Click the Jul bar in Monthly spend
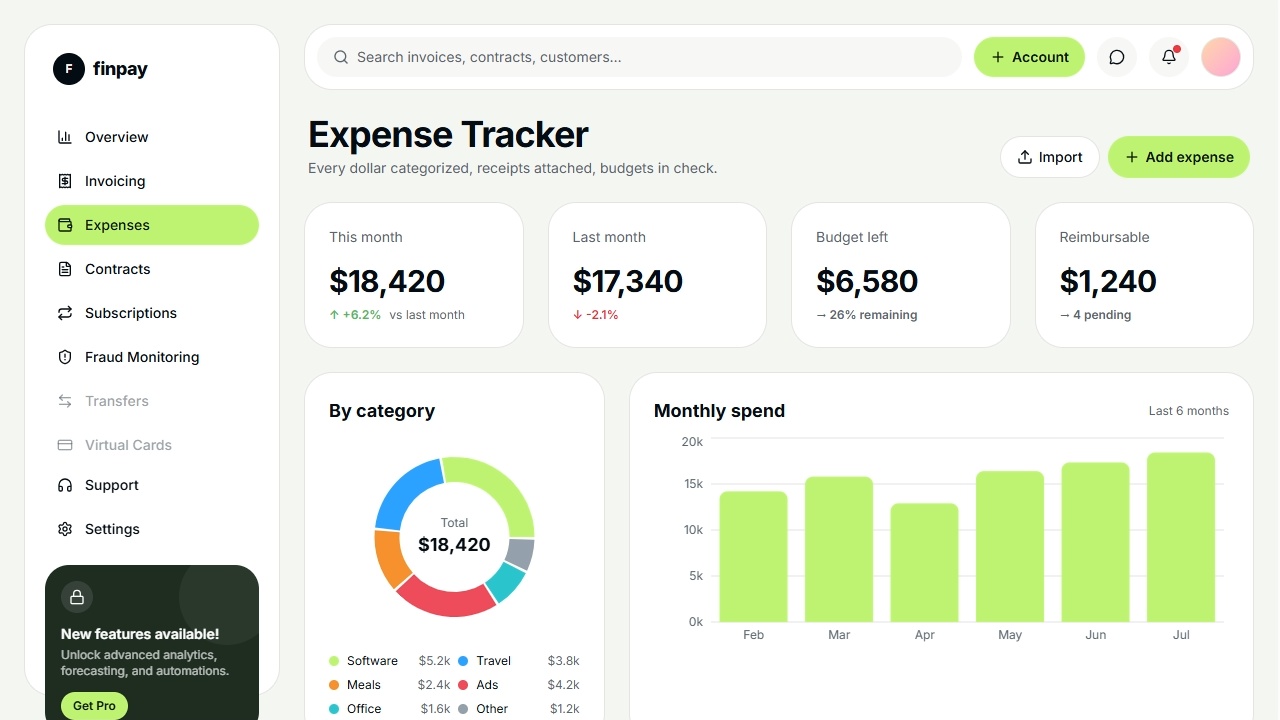 click(1181, 537)
